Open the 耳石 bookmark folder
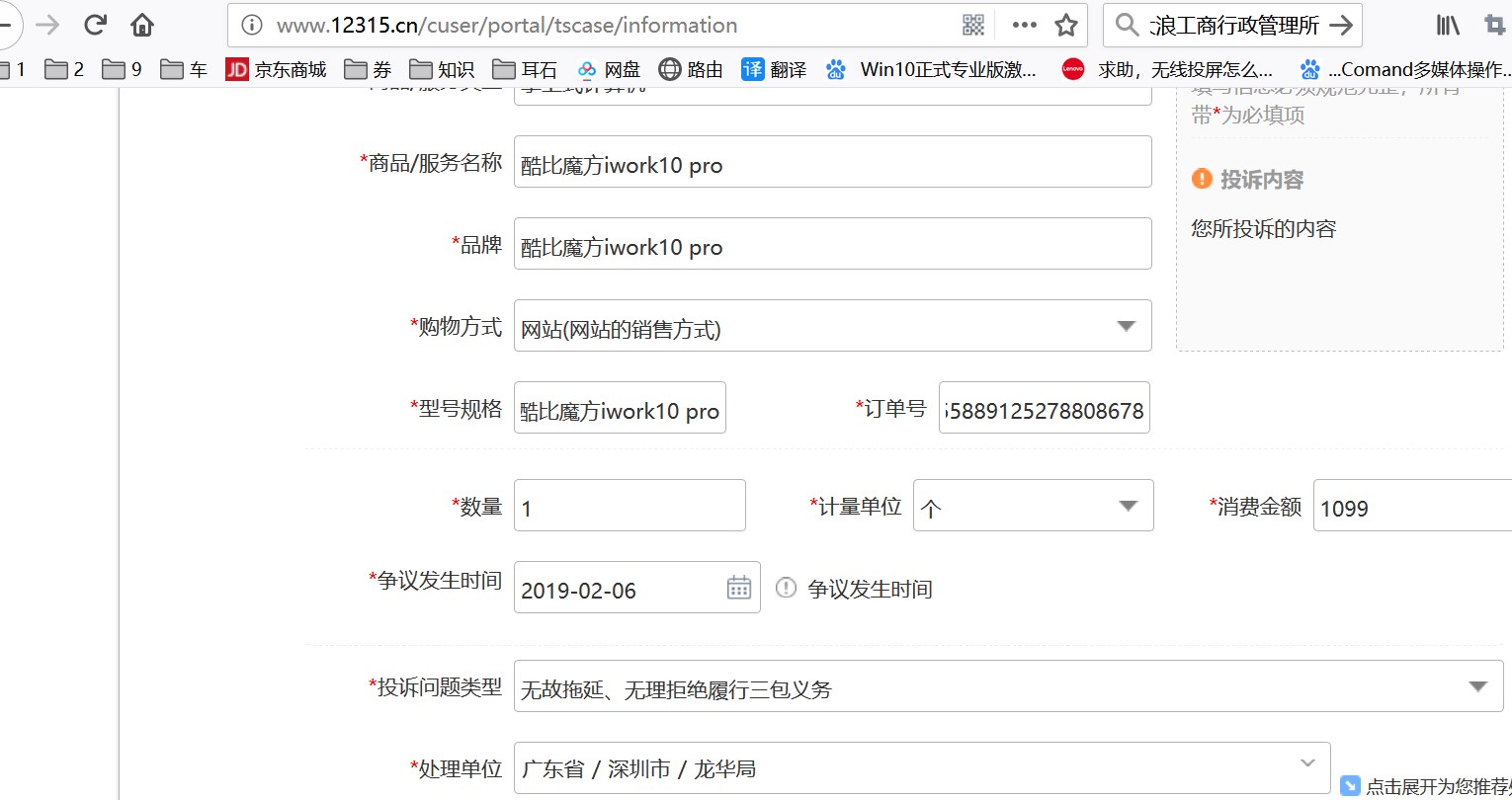 click(525, 69)
